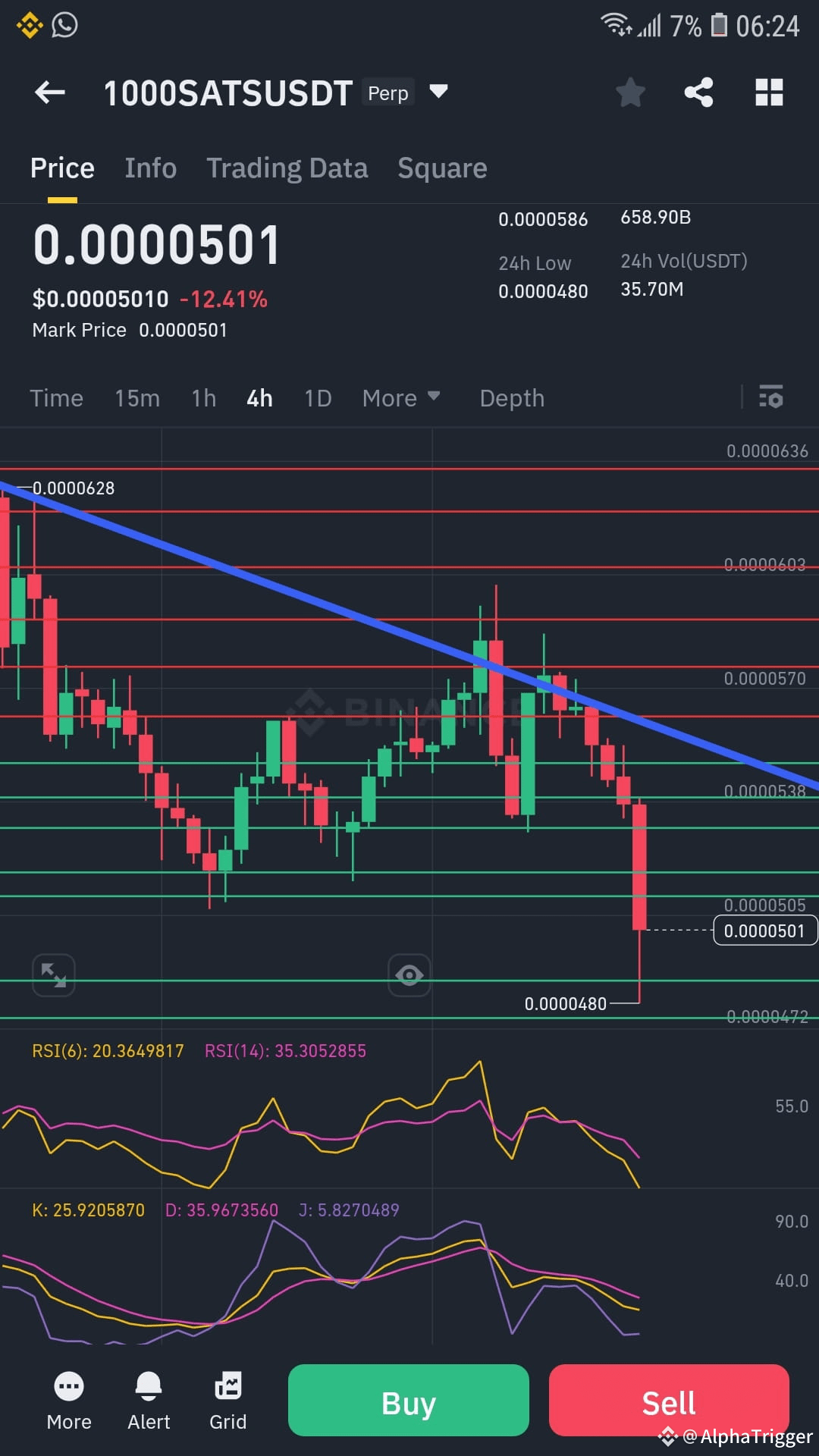Open the More menu at bottom

tap(69, 1401)
